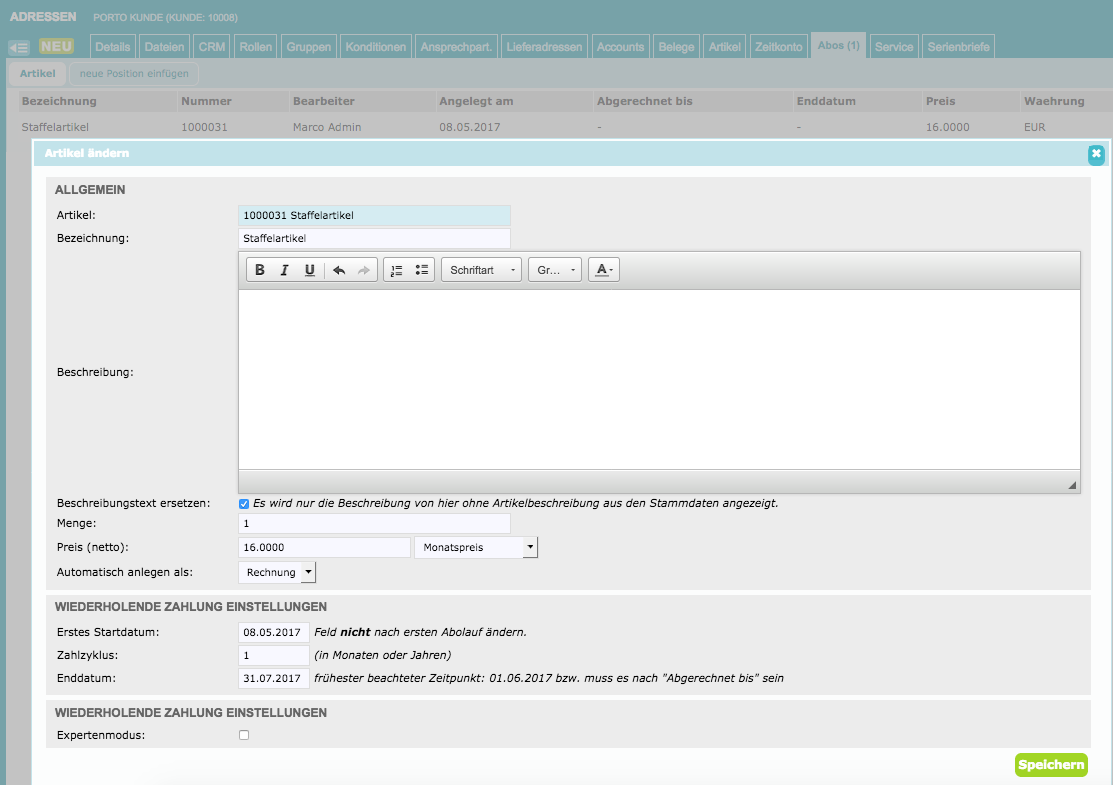Open the Zeitkonto tab
This screenshot has height=785, width=1113.
click(779, 47)
